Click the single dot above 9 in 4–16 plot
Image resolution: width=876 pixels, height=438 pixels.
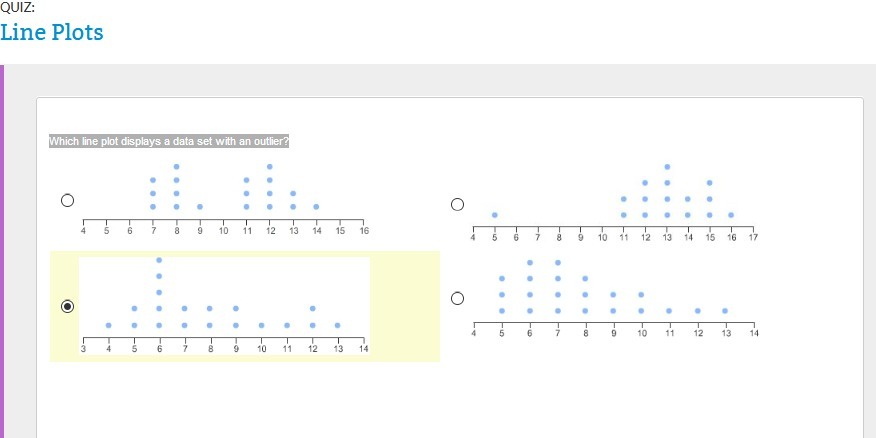[199, 207]
